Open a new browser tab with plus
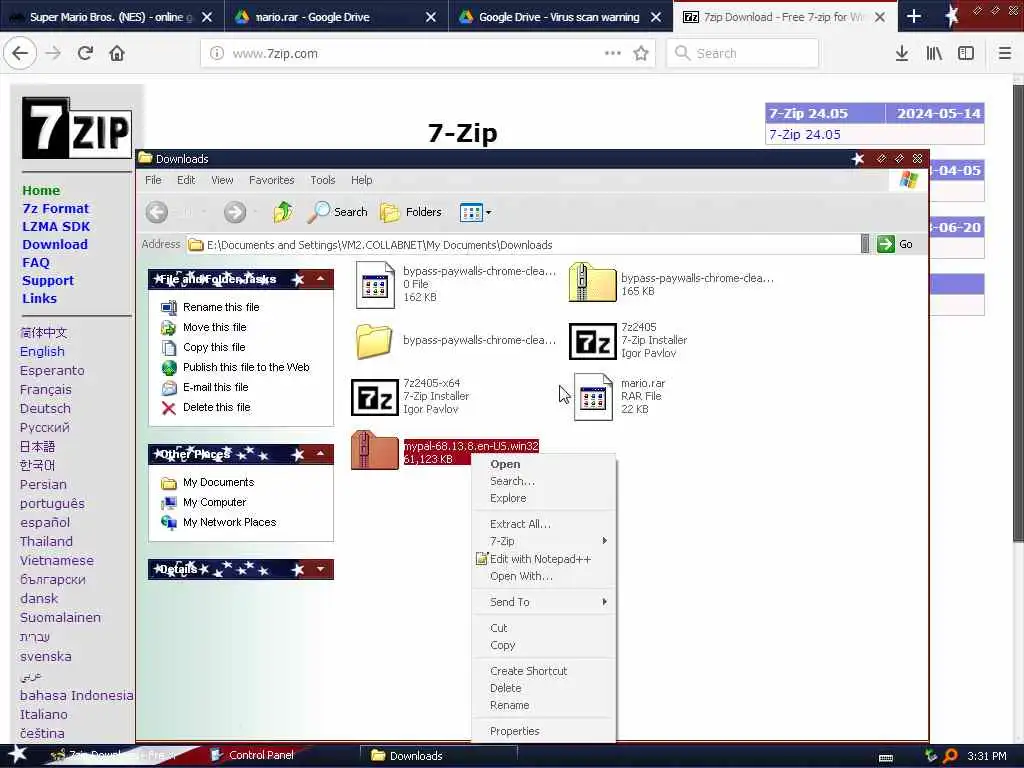 [914, 17]
